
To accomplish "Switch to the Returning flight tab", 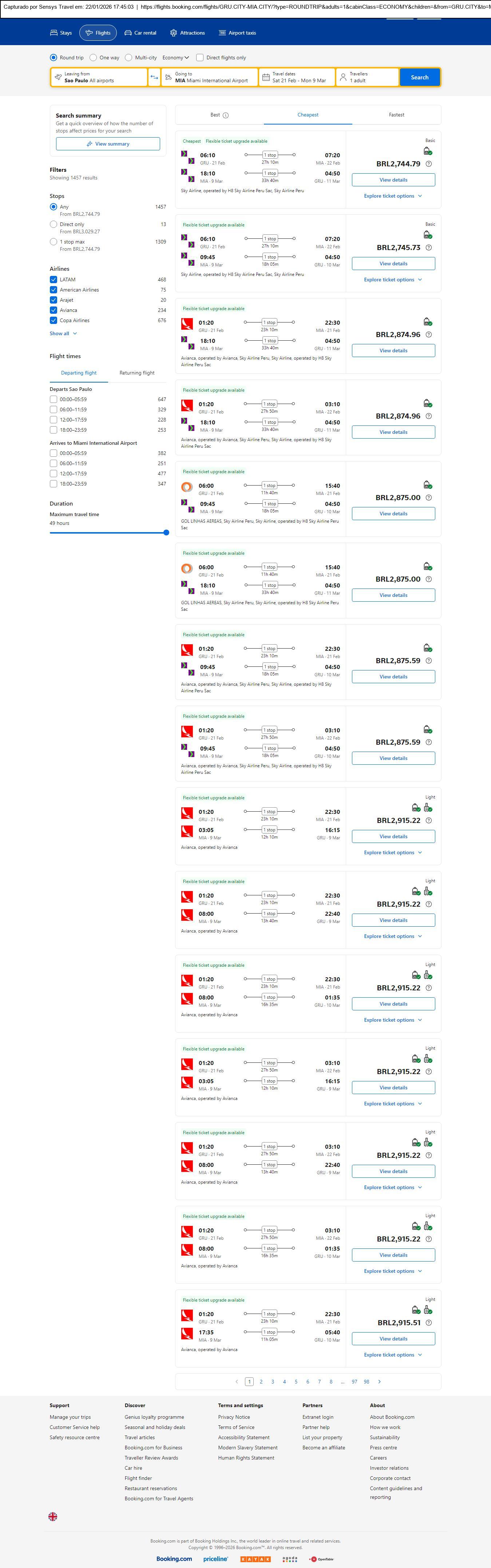I will 137,372.
